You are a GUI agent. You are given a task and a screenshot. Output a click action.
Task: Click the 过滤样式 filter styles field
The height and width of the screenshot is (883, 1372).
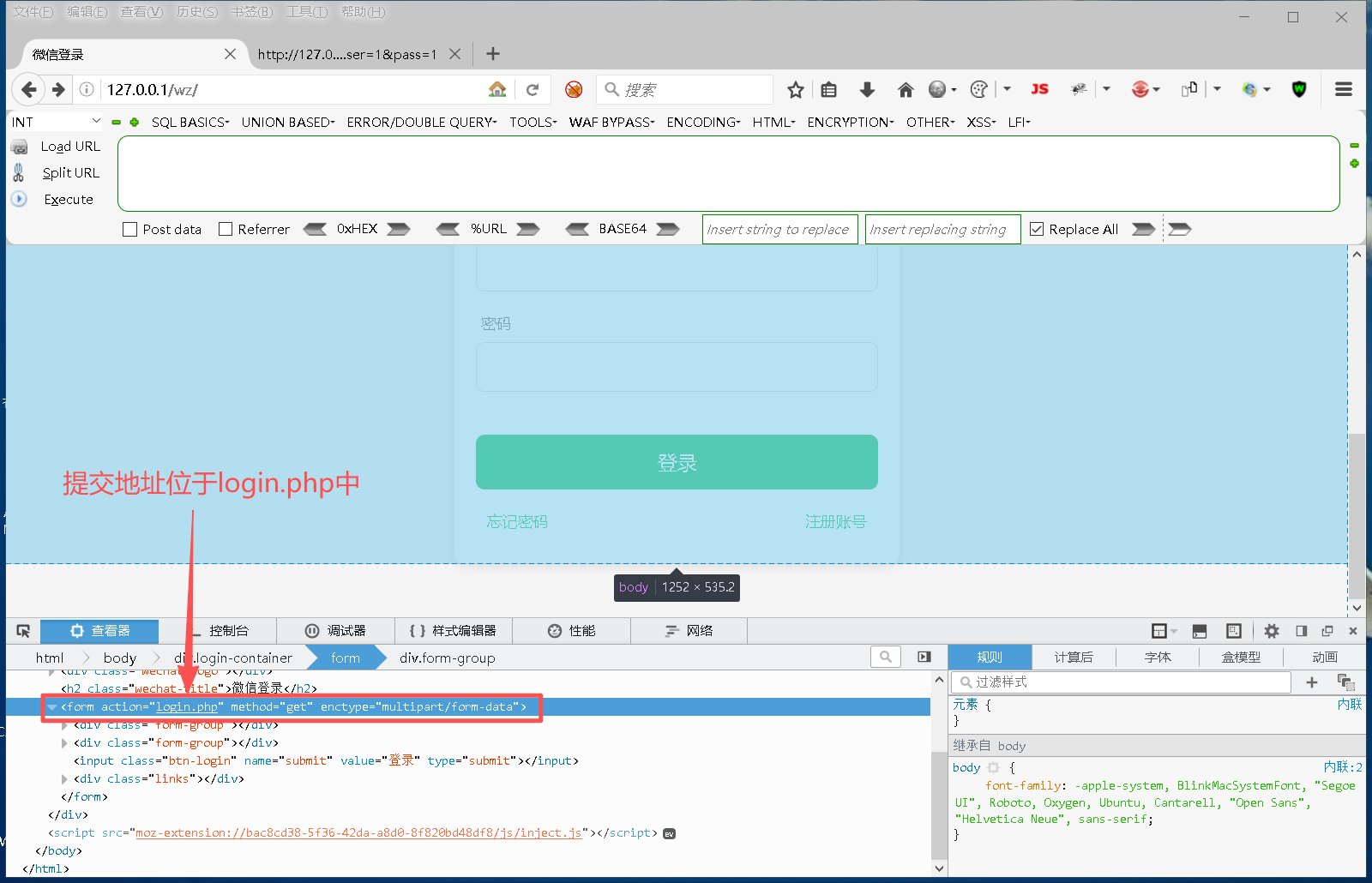pyautogui.click(x=1121, y=682)
